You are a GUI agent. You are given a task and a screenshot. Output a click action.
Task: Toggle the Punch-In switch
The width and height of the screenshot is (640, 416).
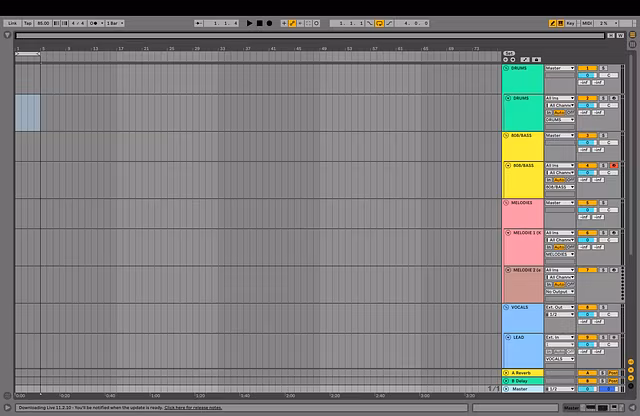pyautogui.click(x=370, y=23)
